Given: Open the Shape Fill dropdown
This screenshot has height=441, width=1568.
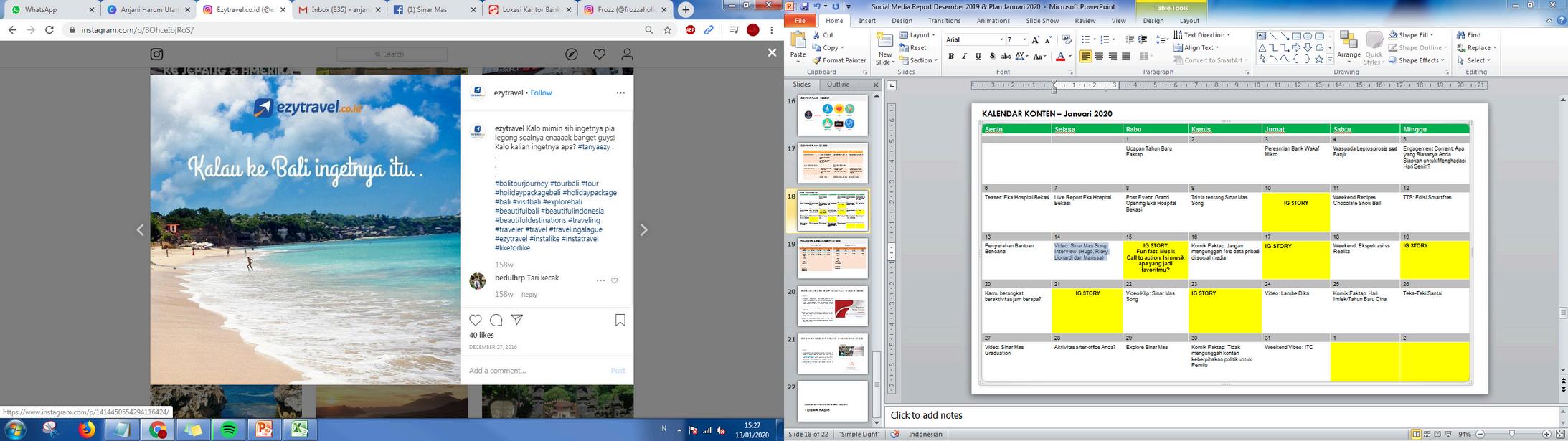Looking at the screenshot, I should [1412, 34].
